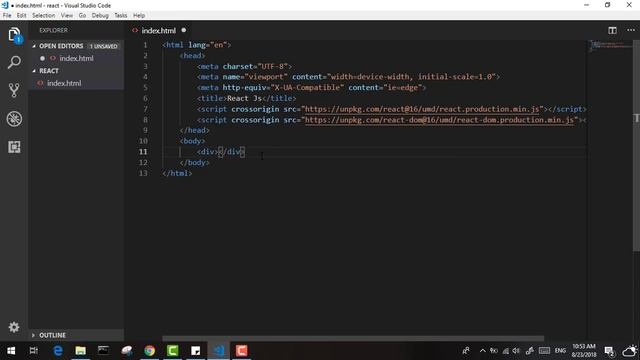
Task: Open the Debug menu
Action: 100,16
